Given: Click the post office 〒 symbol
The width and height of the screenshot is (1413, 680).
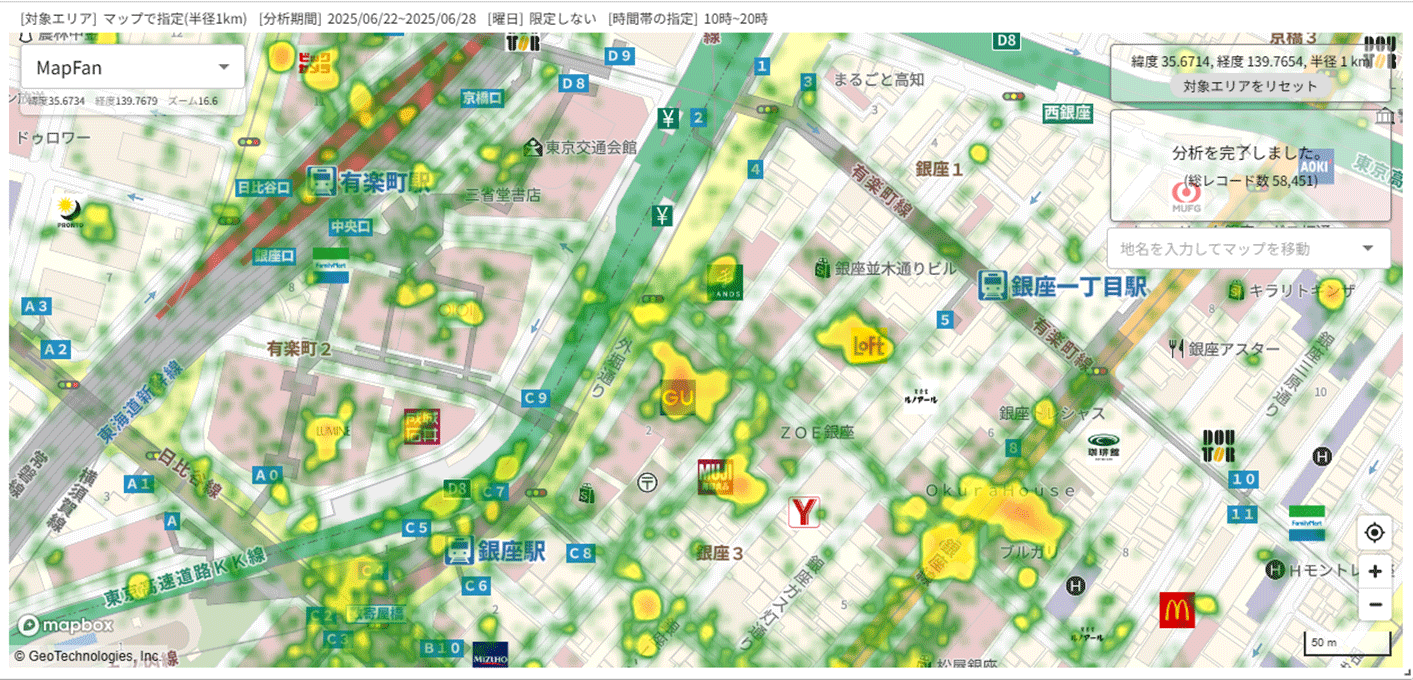Looking at the screenshot, I should (x=648, y=482).
